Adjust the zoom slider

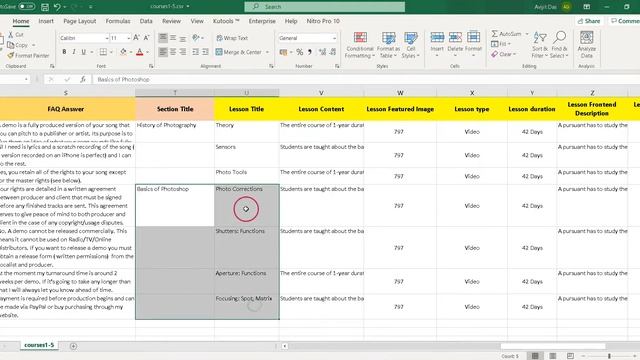click(609, 356)
